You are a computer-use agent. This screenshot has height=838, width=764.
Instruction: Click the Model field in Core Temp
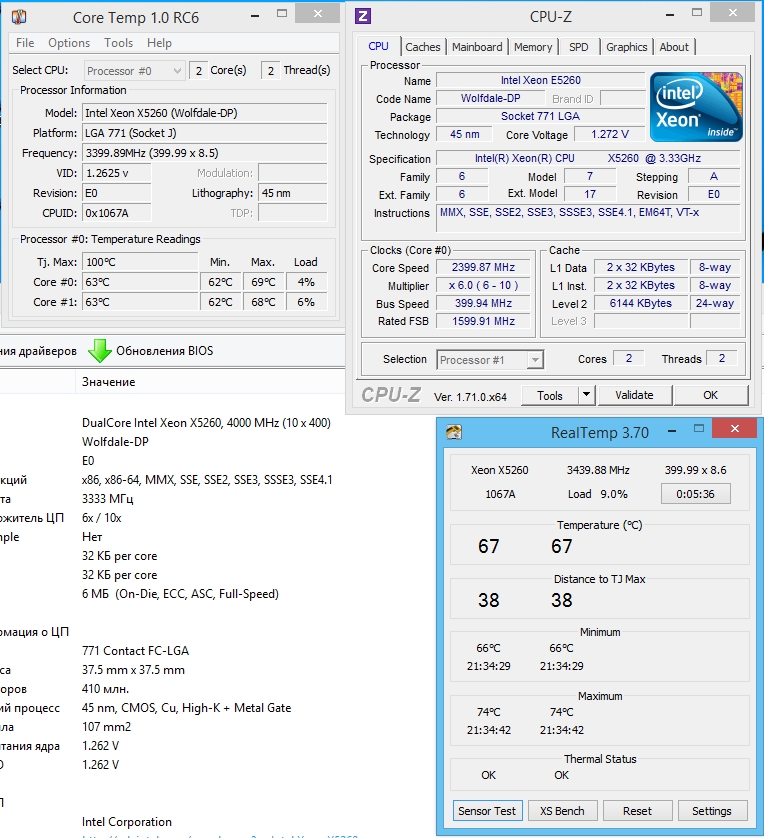coord(205,113)
